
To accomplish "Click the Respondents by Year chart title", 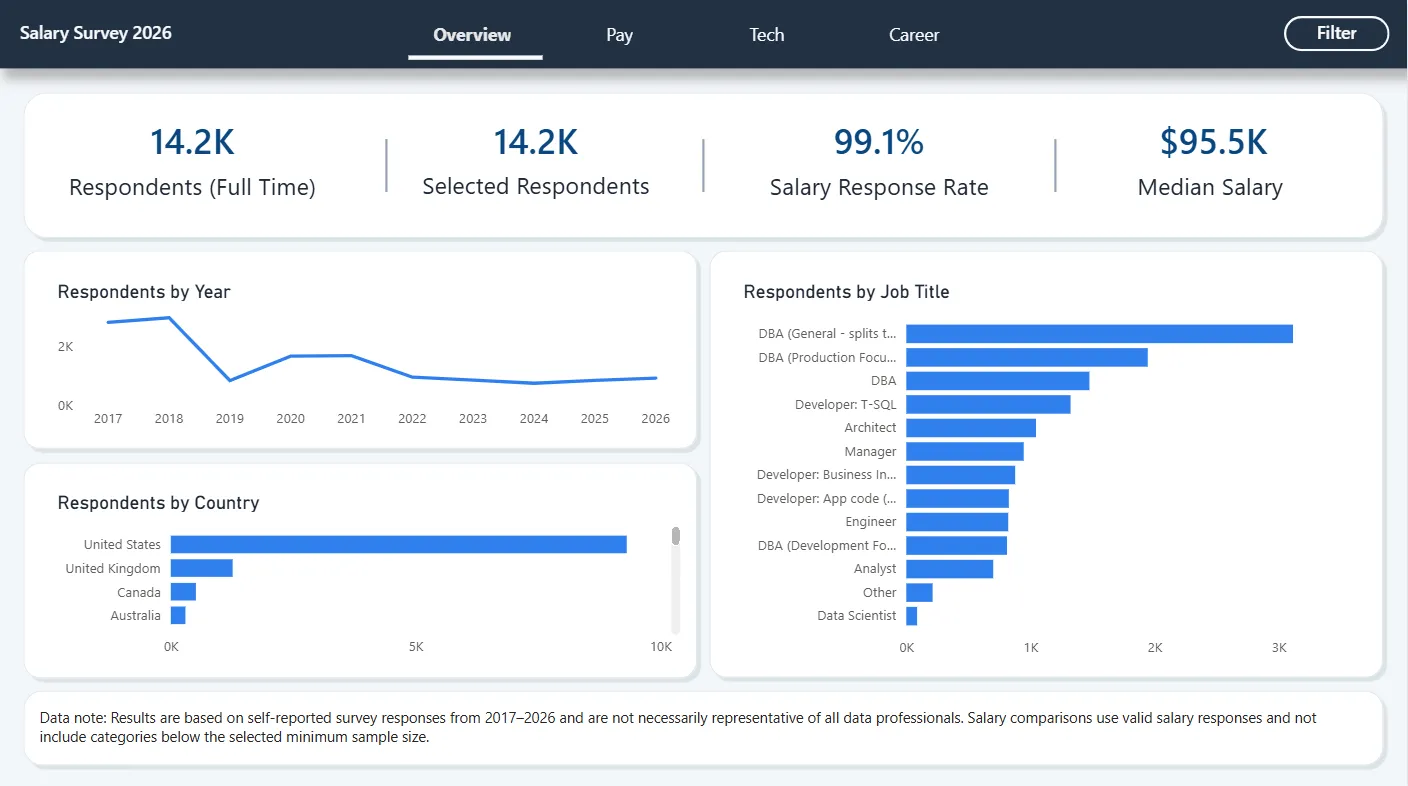I will pyautogui.click(x=144, y=292).
